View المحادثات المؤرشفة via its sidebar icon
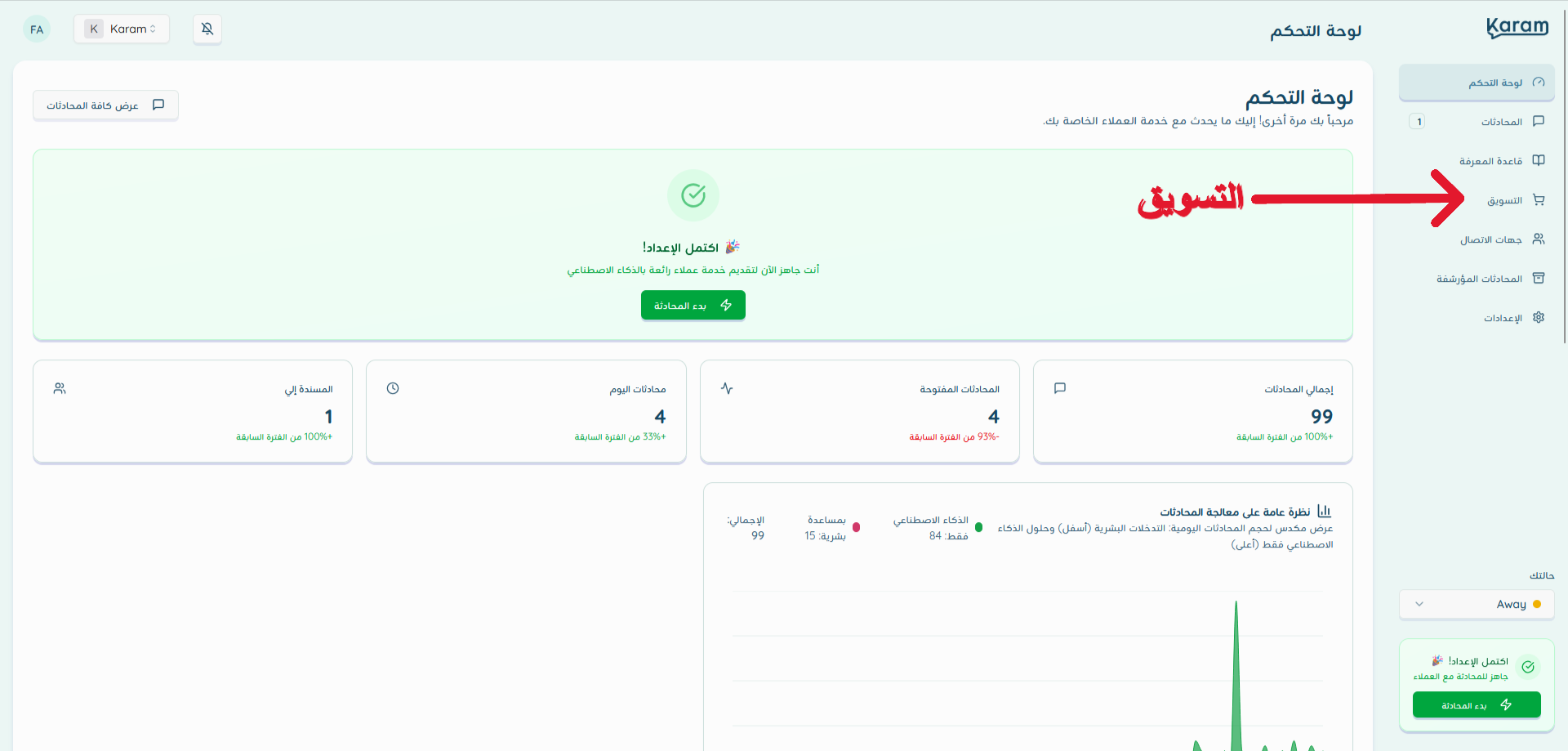This screenshot has height=751, width=1568. click(x=1539, y=278)
